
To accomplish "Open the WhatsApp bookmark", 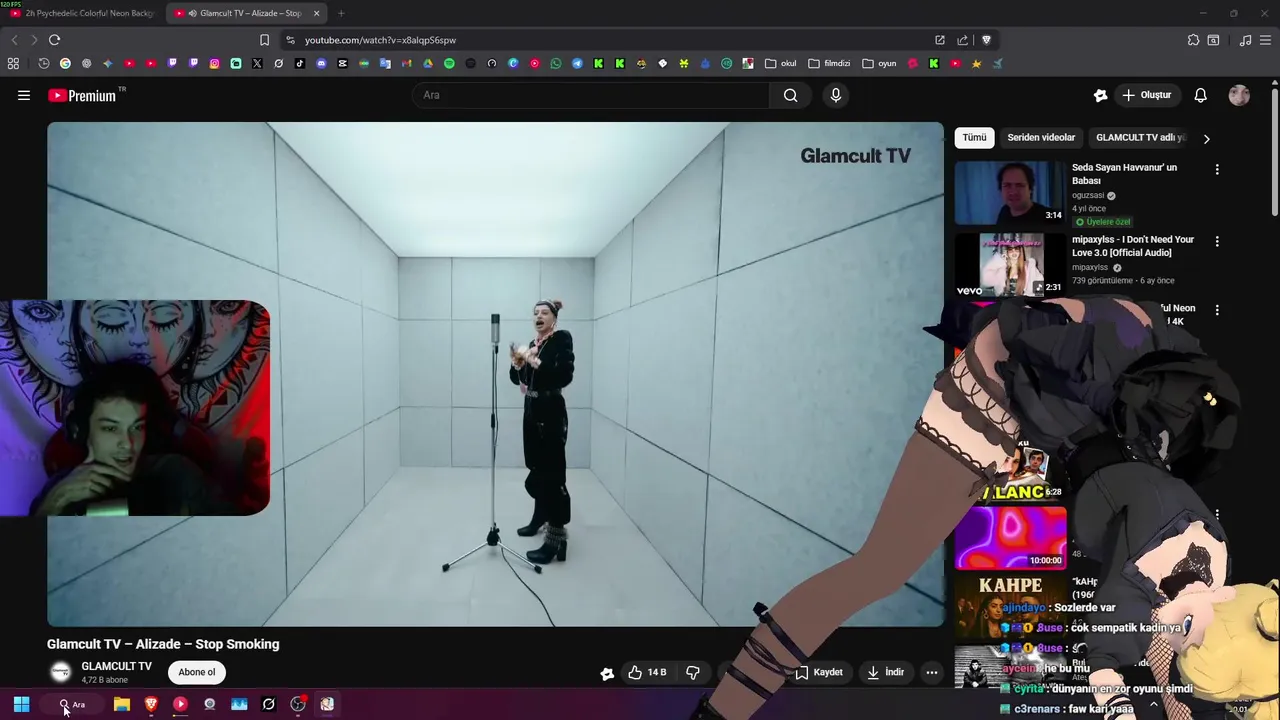I will (556, 63).
